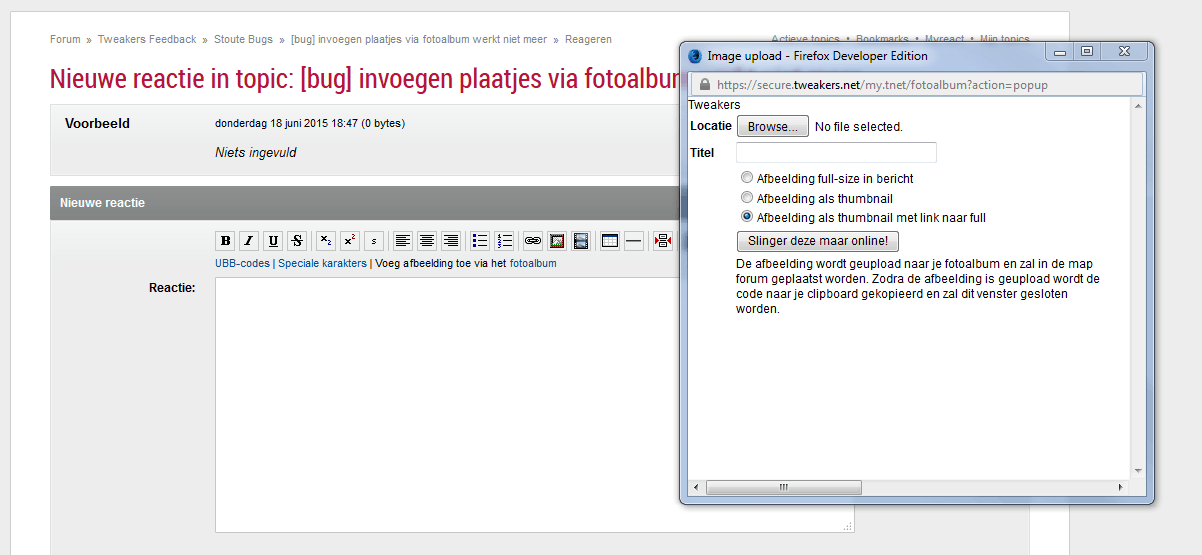Click the popup scroll-left arrow
This screenshot has width=1202, height=555.
point(695,487)
